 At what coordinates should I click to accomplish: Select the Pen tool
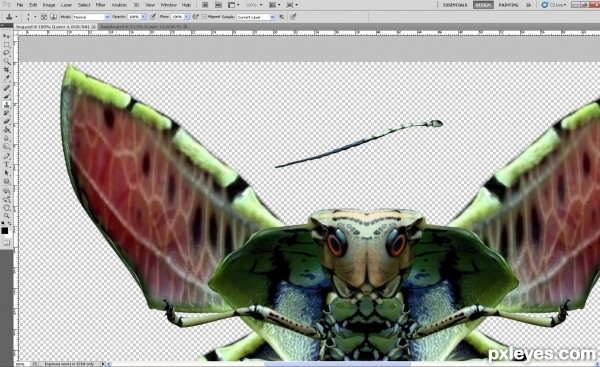(7, 157)
